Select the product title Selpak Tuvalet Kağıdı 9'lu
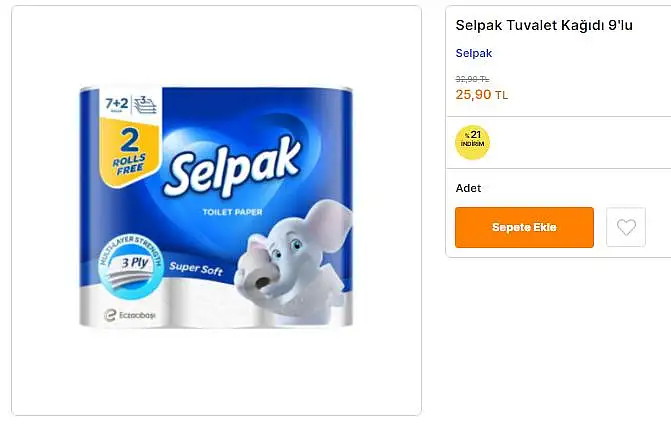Screen dimensions: 671x425 (x=544, y=25)
